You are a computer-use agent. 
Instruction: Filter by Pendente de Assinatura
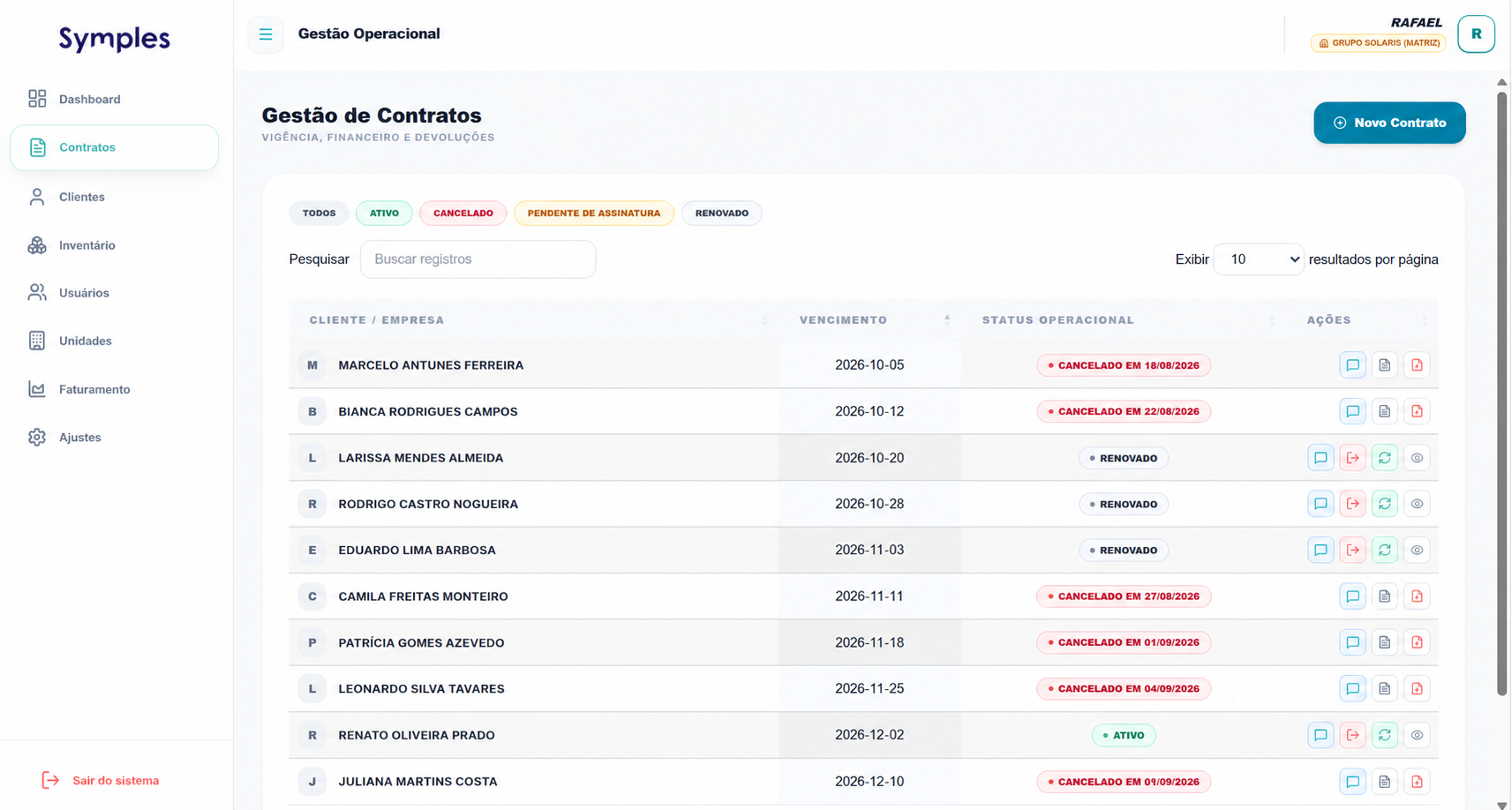[x=594, y=214]
